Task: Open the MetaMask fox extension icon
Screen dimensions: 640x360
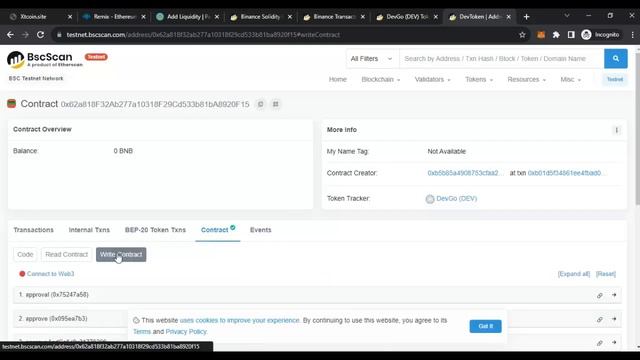Action: click(x=541, y=35)
